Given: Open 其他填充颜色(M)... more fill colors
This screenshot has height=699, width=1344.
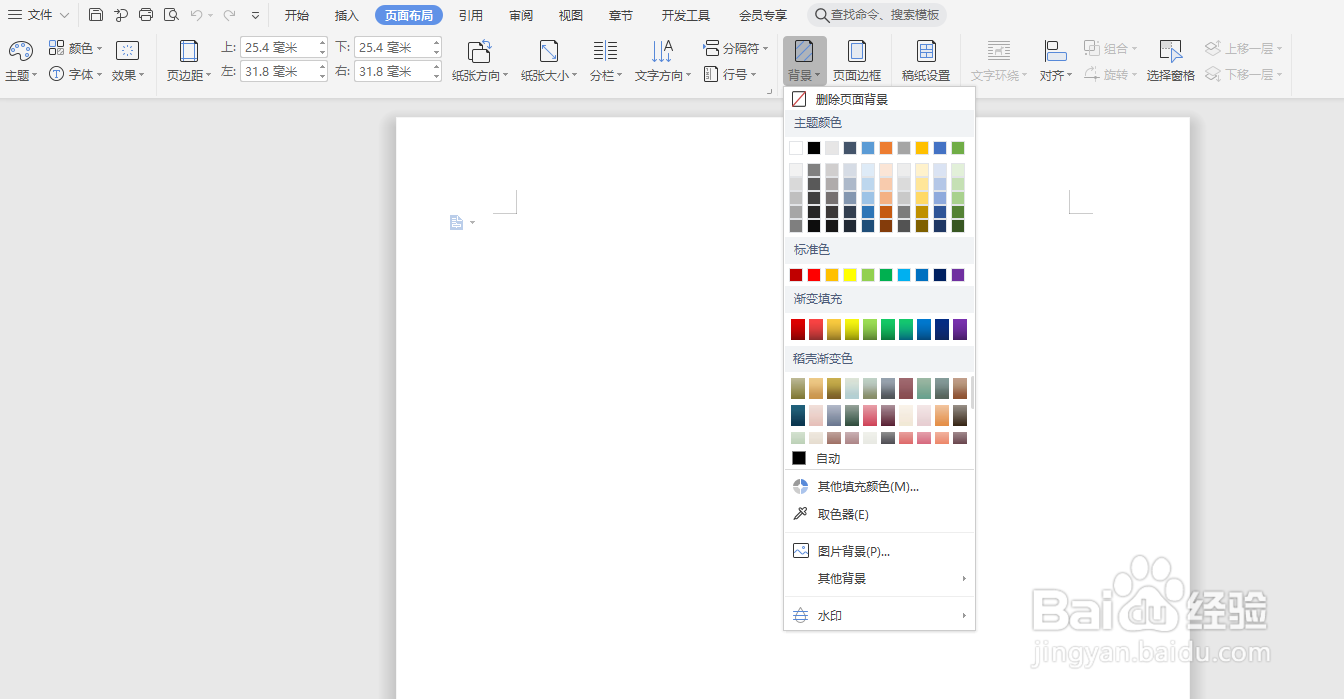Looking at the screenshot, I should [x=867, y=487].
